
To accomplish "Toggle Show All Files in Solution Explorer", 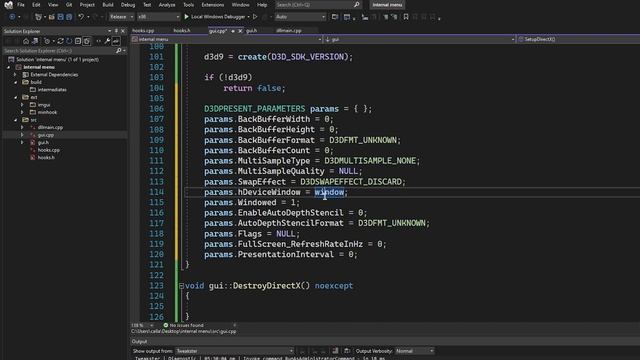I will point(87,41).
